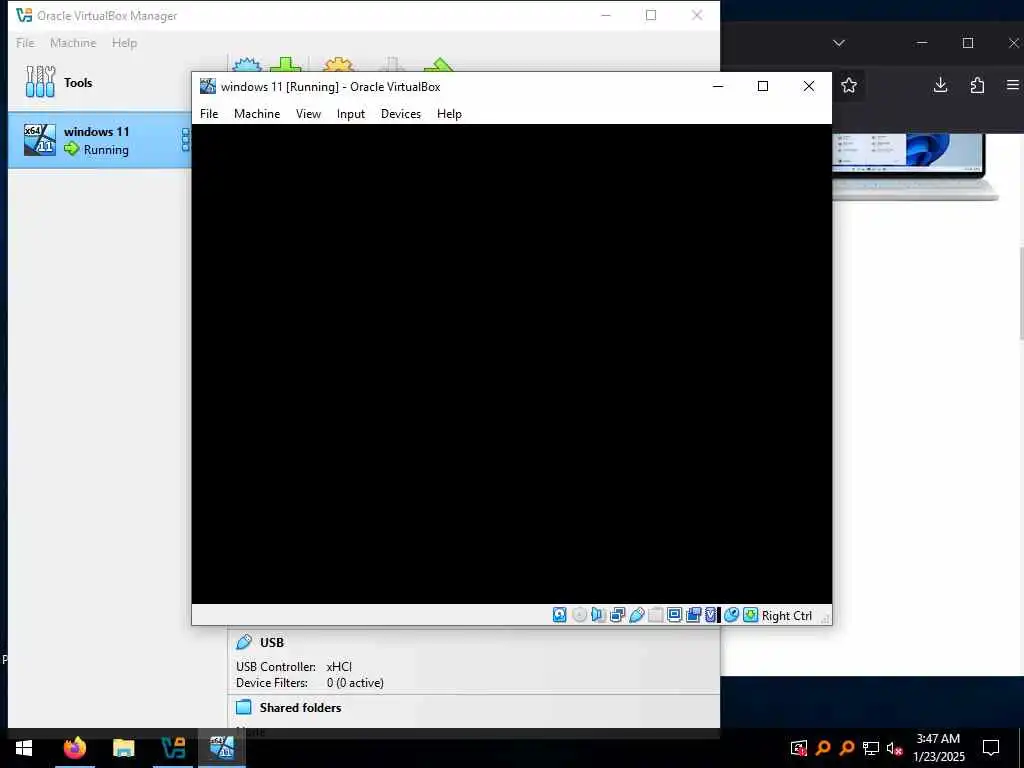
Task: Open the list all tabs chevron in Firefox
Action: [x=839, y=43]
